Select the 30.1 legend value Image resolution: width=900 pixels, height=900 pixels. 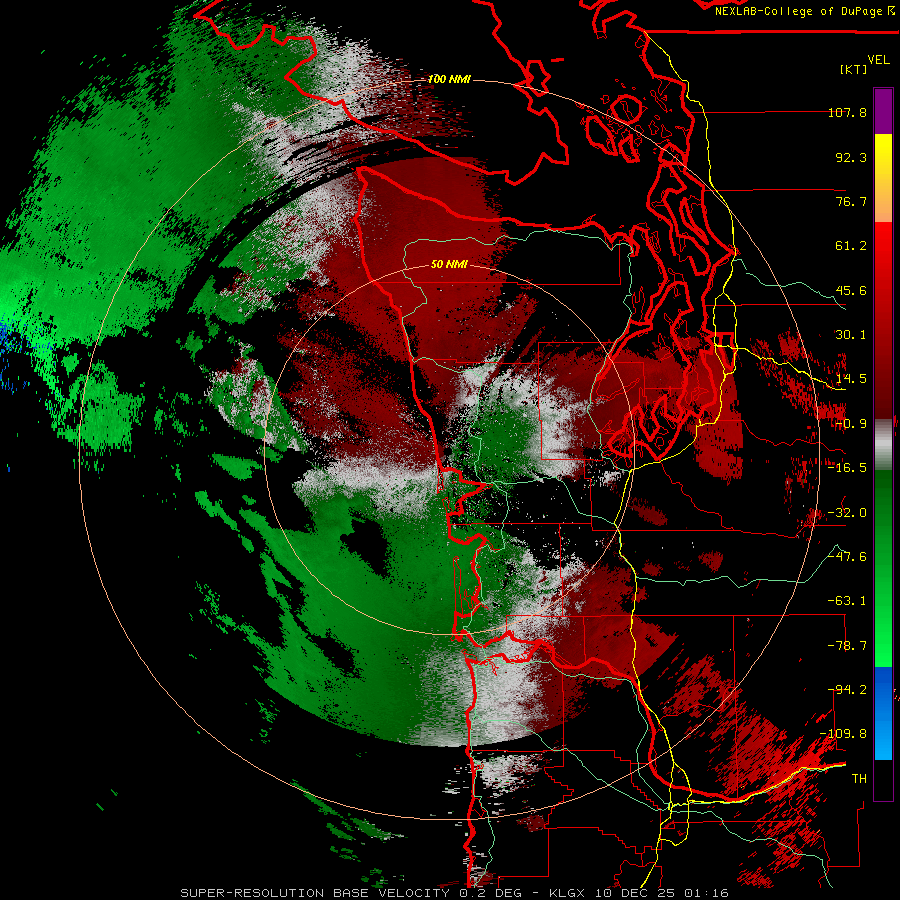[x=851, y=335]
